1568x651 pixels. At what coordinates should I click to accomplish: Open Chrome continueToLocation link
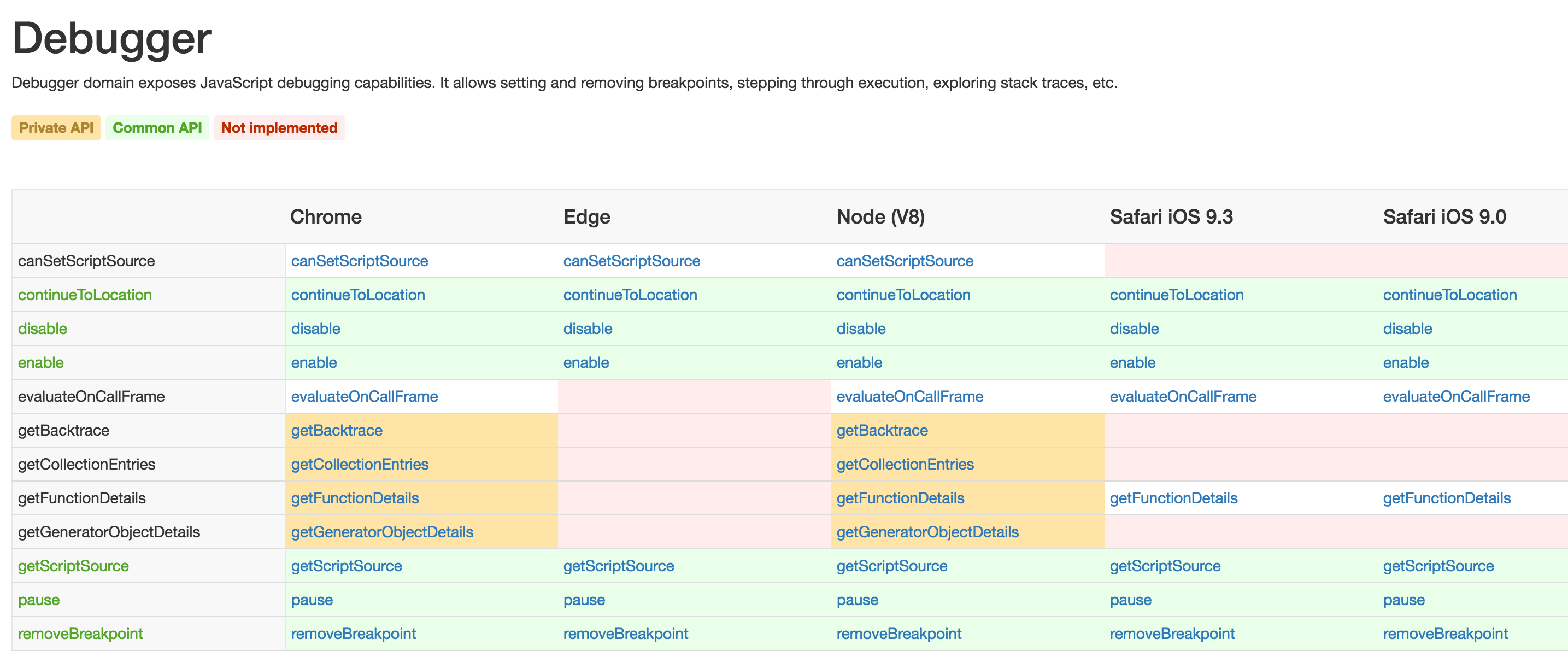point(358,295)
